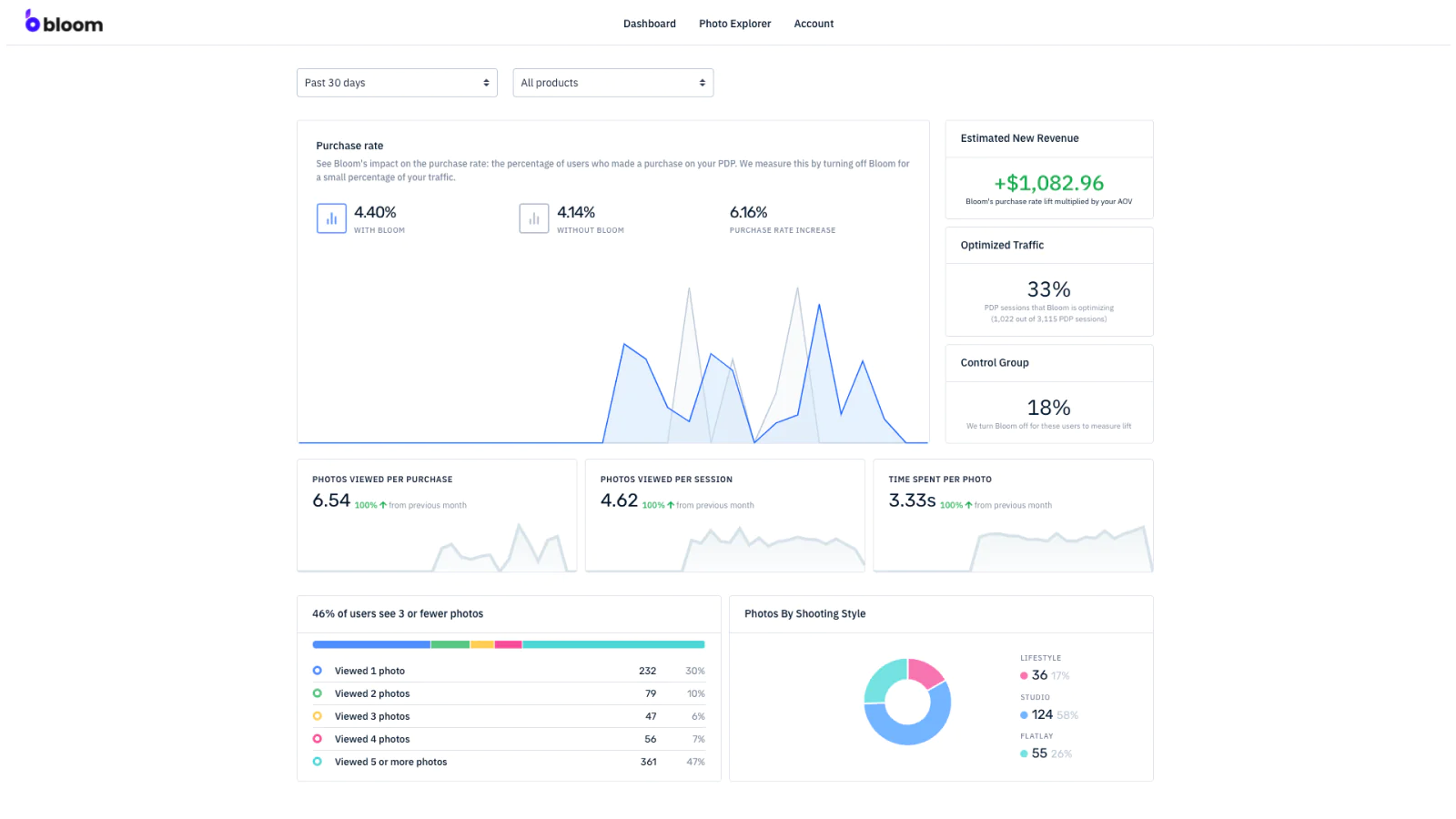Image resolution: width=1456 pixels, height=819 pixels.
Task: Open the All products dropdown
Action: click(613, 83)
